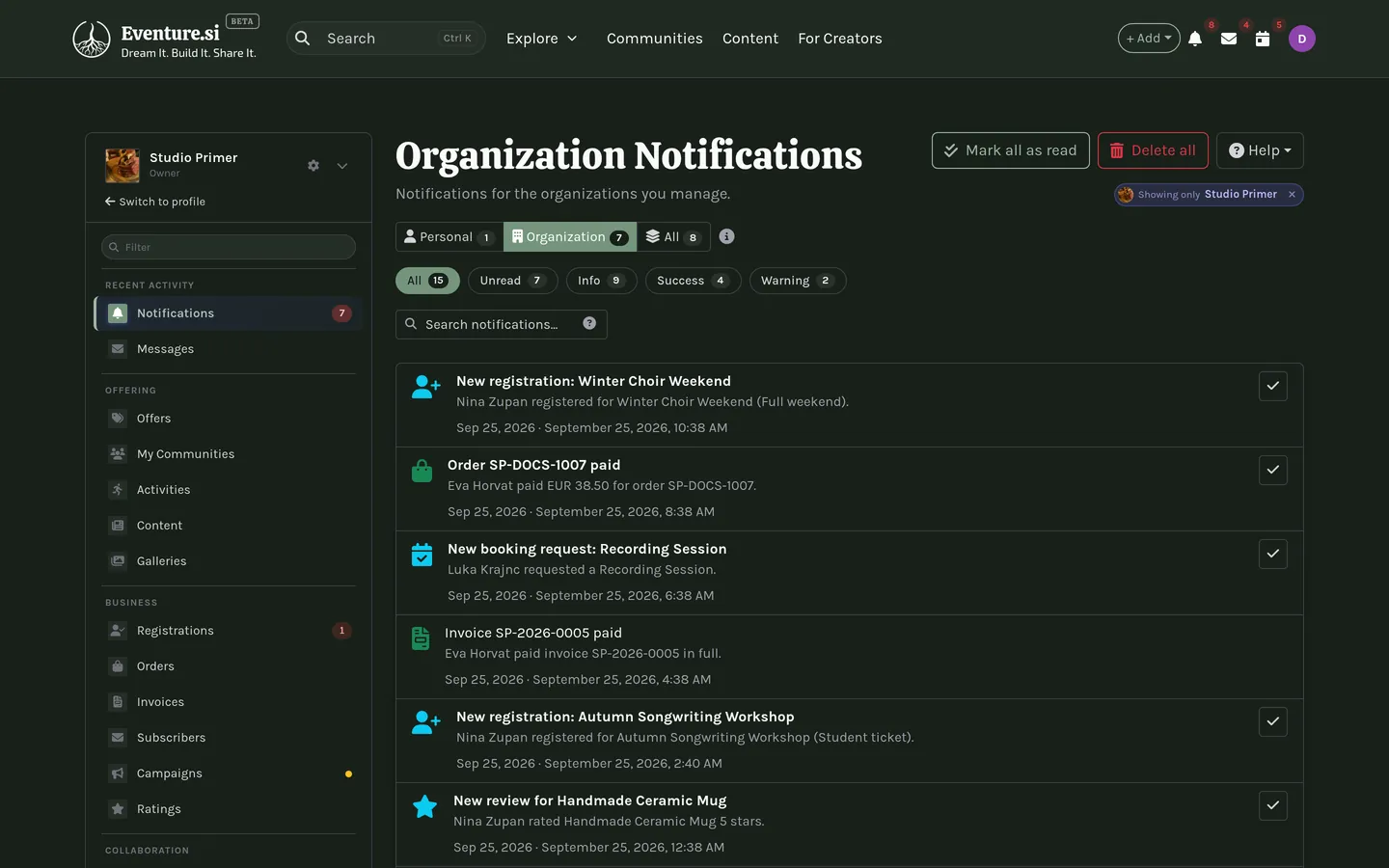Open Communities in top navigation

click(654, 39)
